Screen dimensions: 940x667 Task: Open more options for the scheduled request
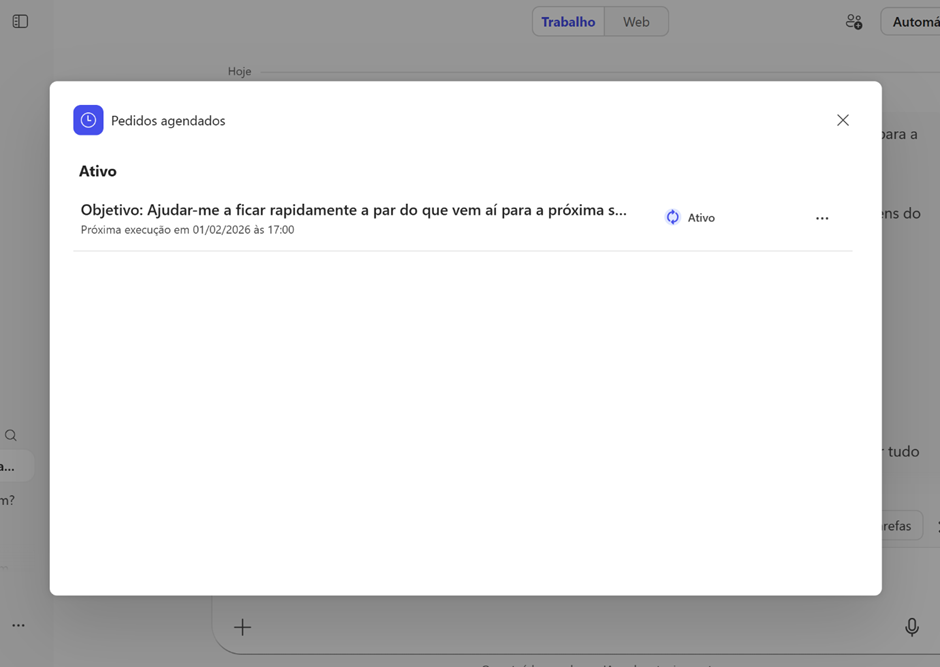[822, 218]
